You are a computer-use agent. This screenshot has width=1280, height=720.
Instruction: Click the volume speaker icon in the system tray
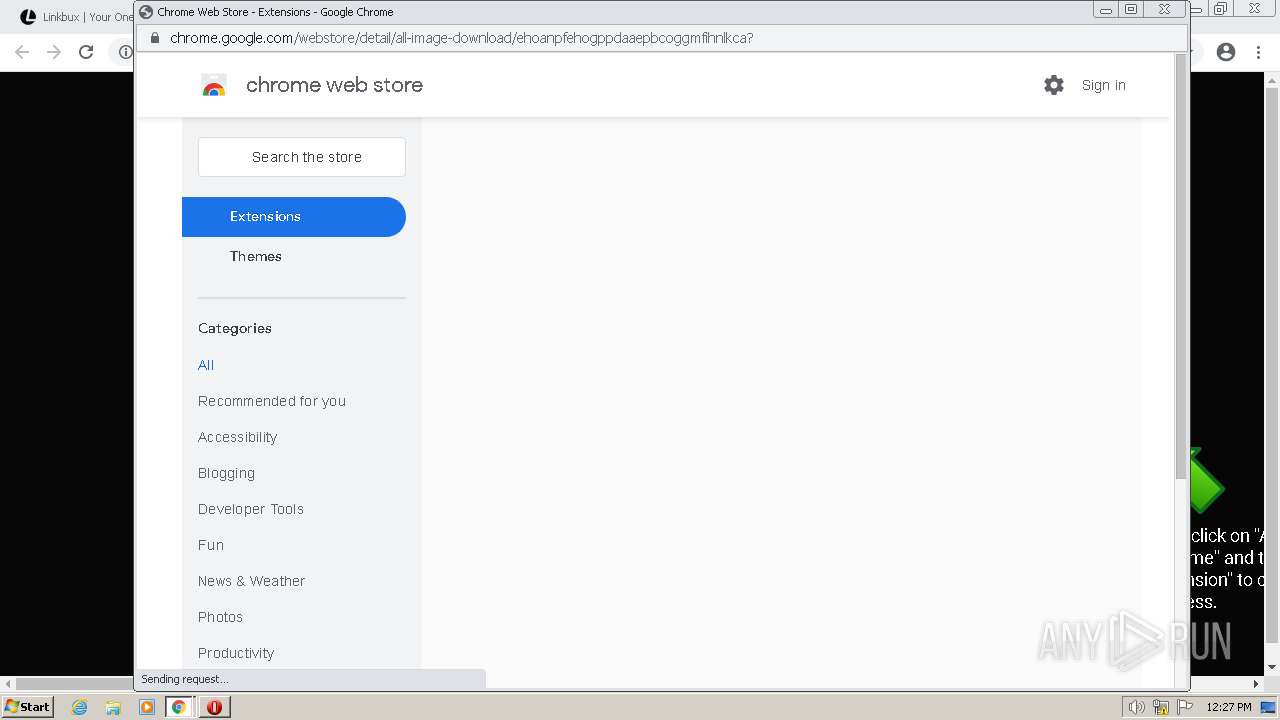[1136, 707]
